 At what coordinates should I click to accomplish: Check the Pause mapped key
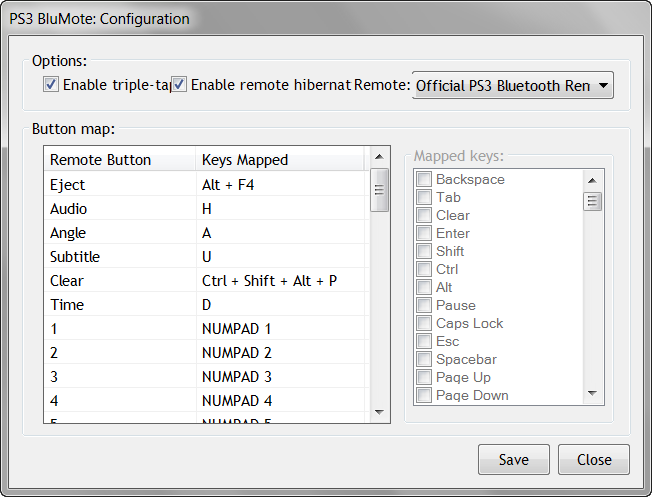(424, 305)
